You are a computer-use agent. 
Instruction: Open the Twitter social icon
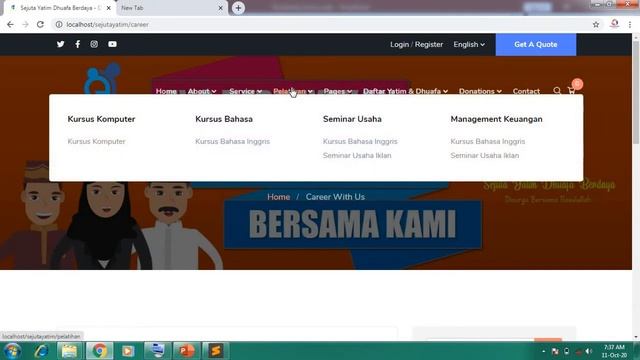(x=60, y=44)
